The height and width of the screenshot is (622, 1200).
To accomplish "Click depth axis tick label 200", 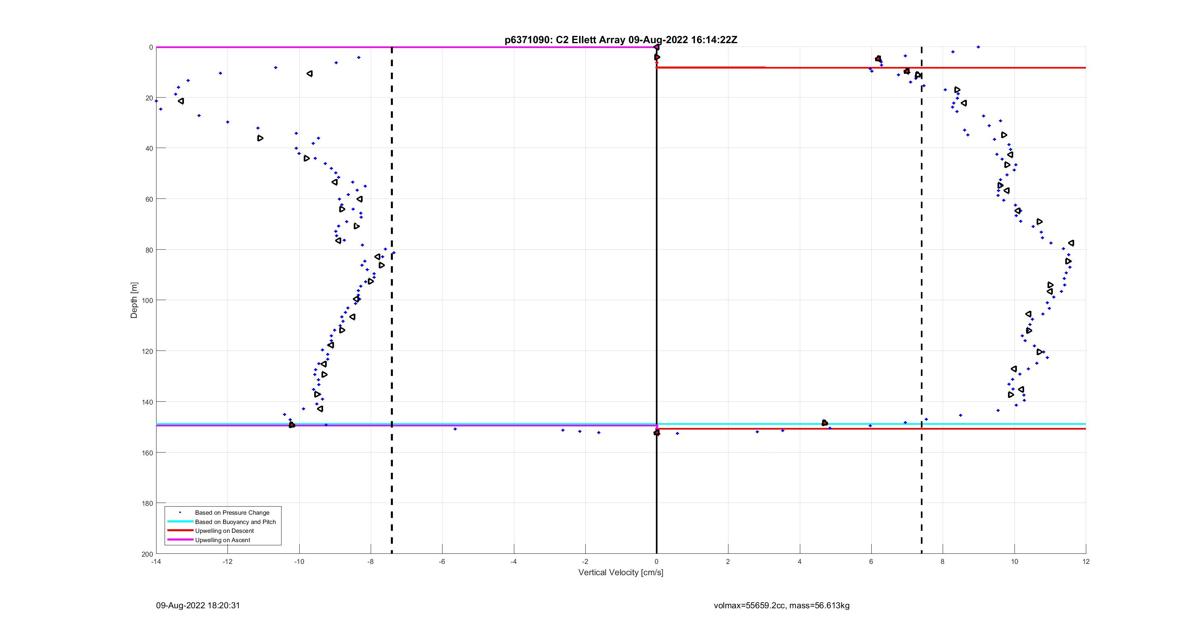I will click(147, 554).
